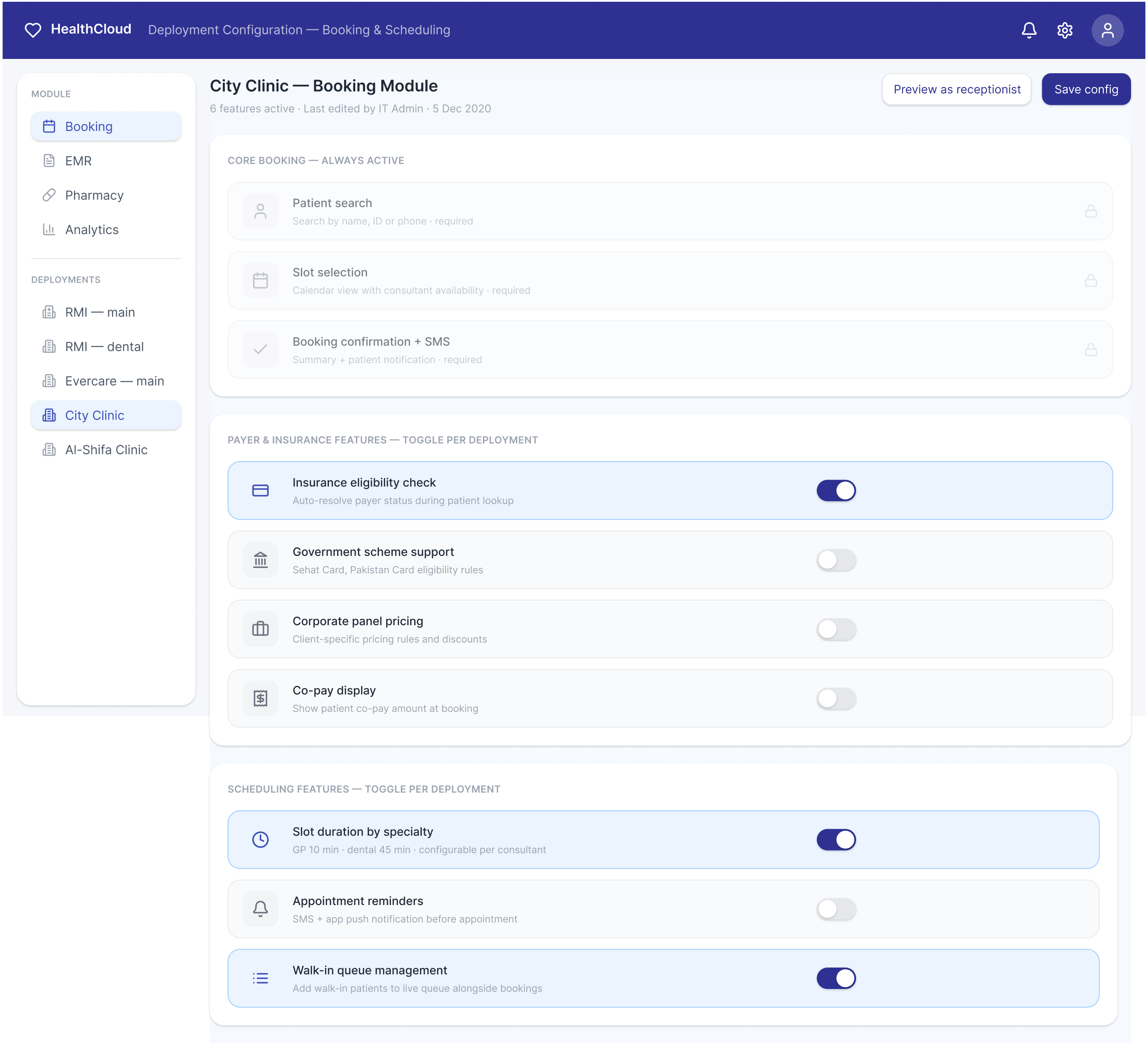Click the Evercare — main building icon

click(49, 380)
